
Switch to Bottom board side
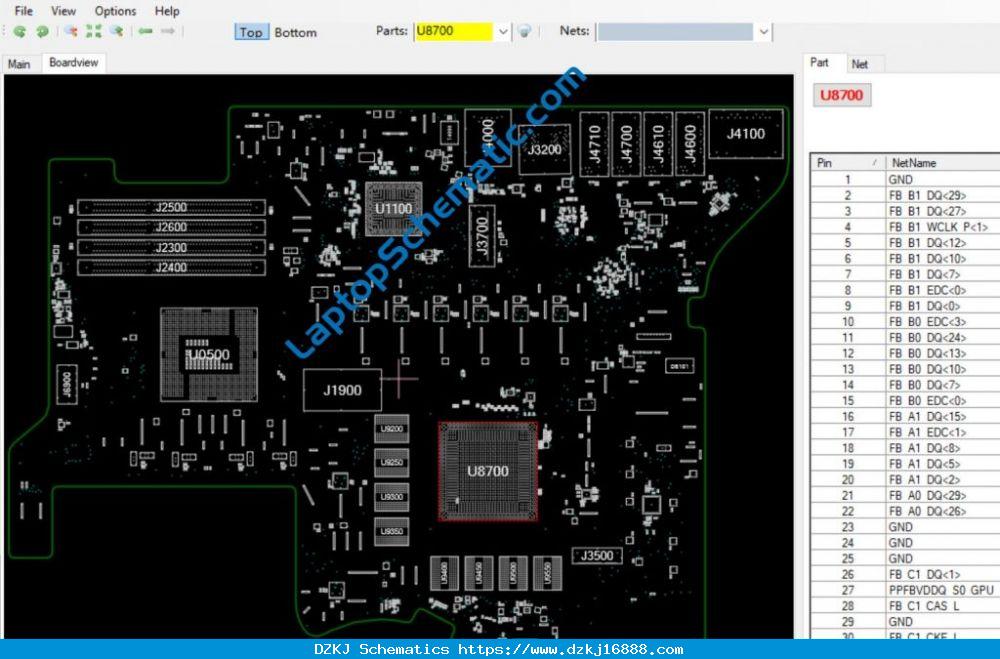pos(295,32)
